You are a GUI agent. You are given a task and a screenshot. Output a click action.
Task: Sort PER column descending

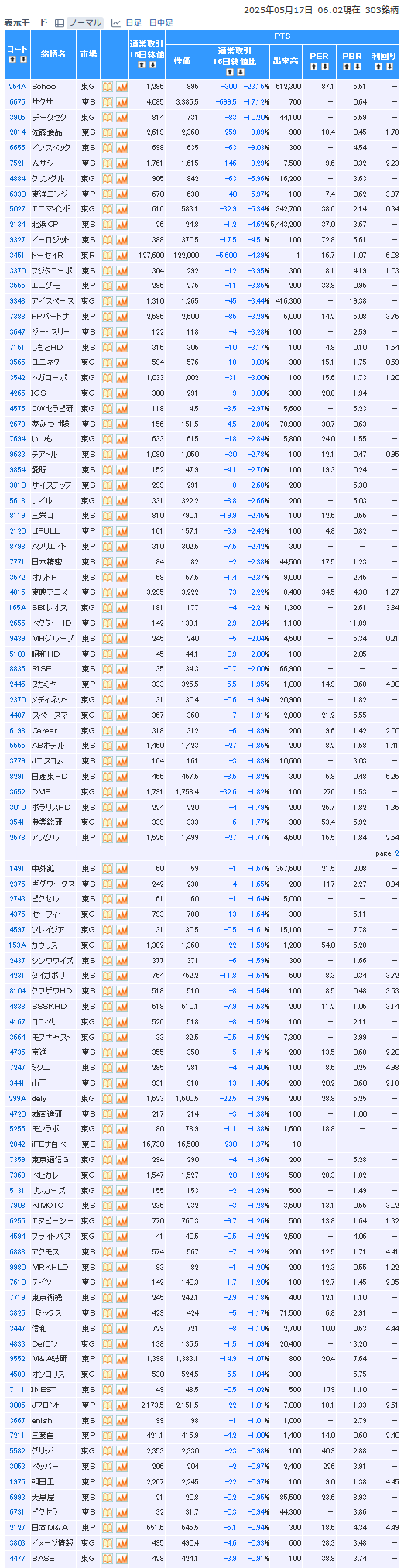point(324,66)
